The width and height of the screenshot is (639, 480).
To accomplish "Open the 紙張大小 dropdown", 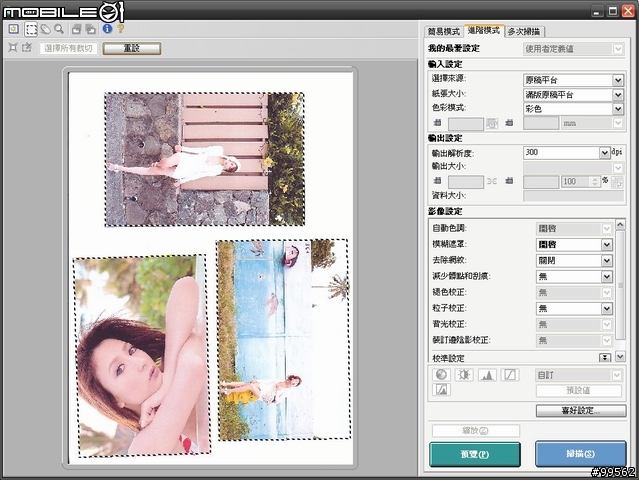I will [573, 95].
